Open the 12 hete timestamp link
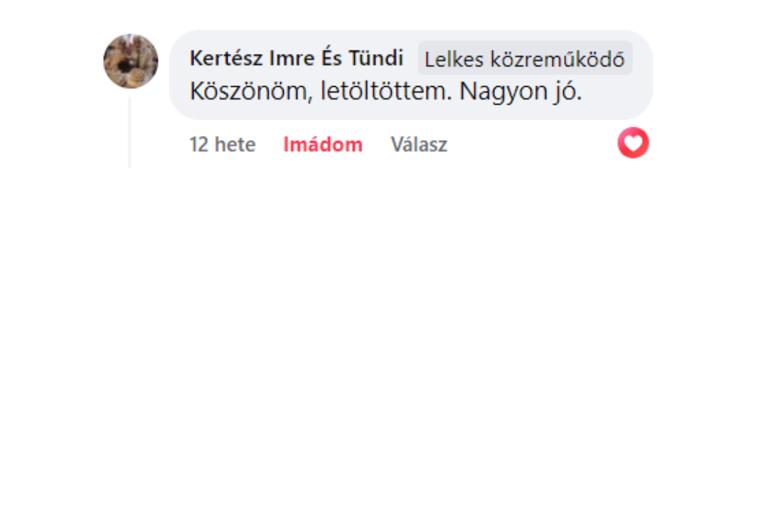 pos(222,145)
